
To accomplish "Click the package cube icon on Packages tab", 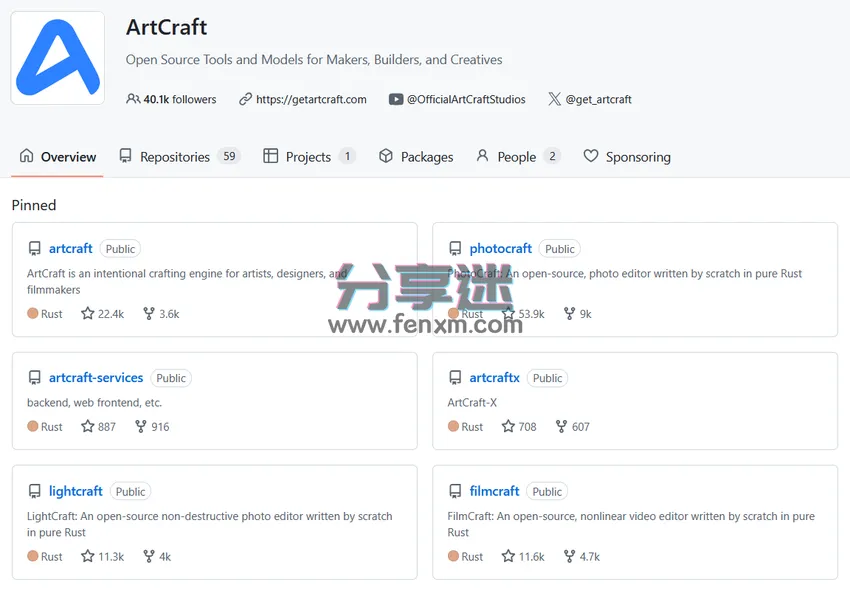I will pyautogui.click(x=385, y=156).
